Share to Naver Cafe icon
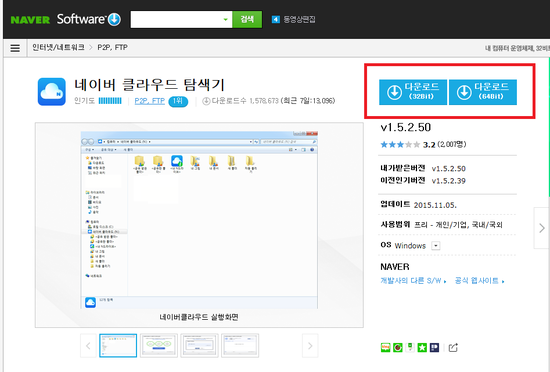The width and height of the screenshot is (550, 372). [x=398, y=347]
